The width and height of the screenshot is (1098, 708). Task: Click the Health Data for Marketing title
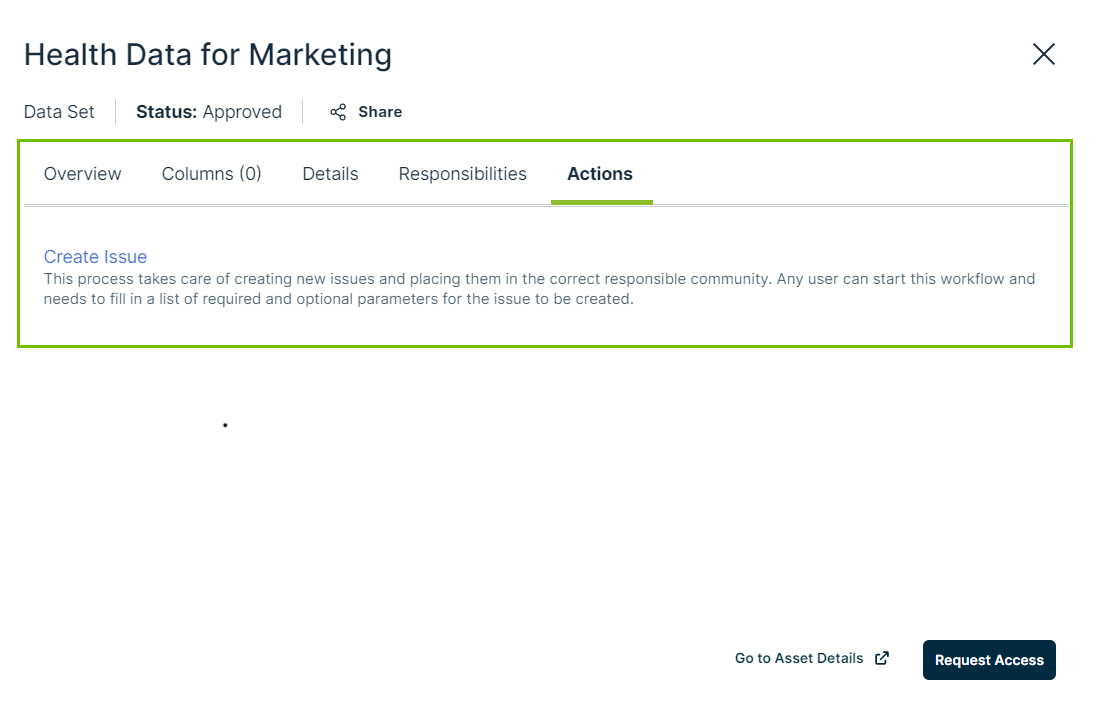[208, 54]
